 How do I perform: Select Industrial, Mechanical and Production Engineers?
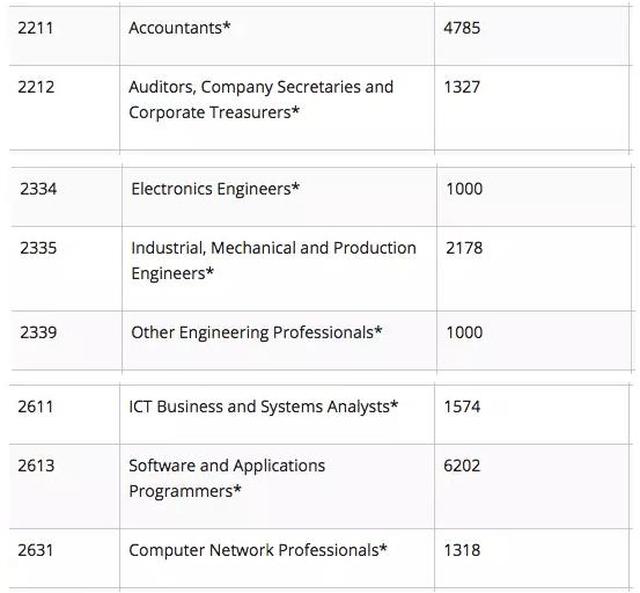(273, 260)
